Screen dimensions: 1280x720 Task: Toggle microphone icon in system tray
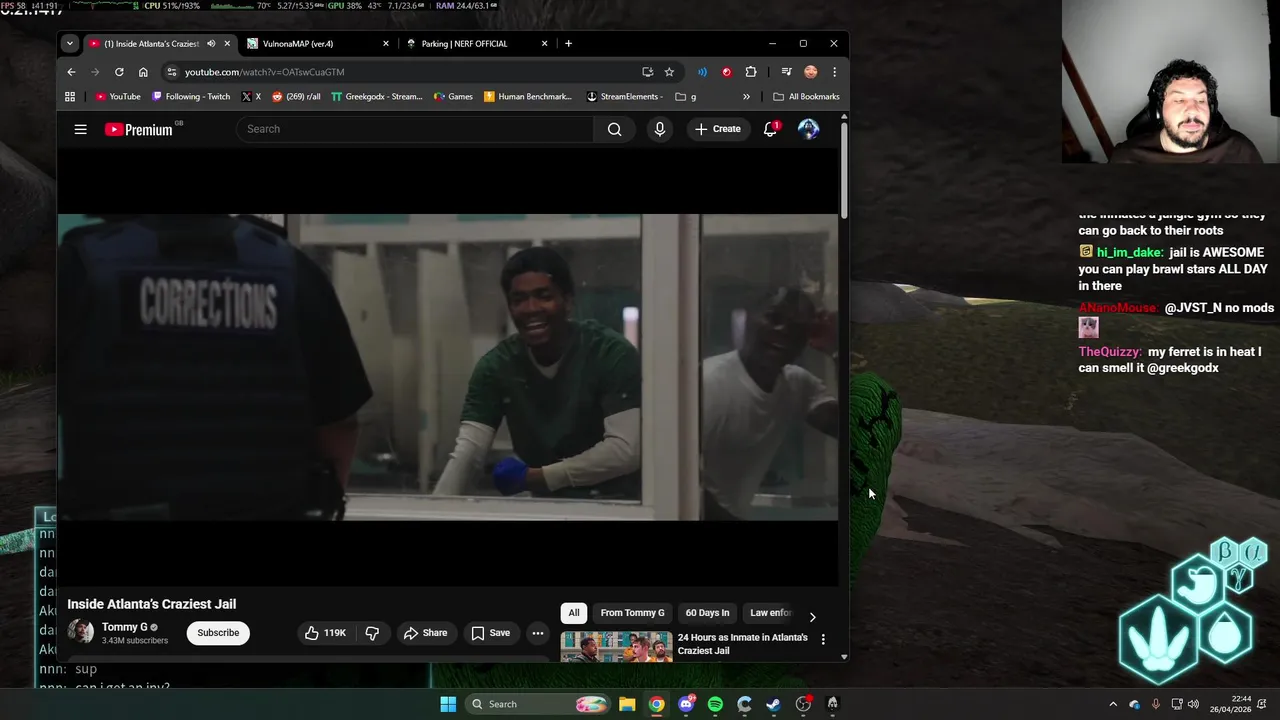1155,704
